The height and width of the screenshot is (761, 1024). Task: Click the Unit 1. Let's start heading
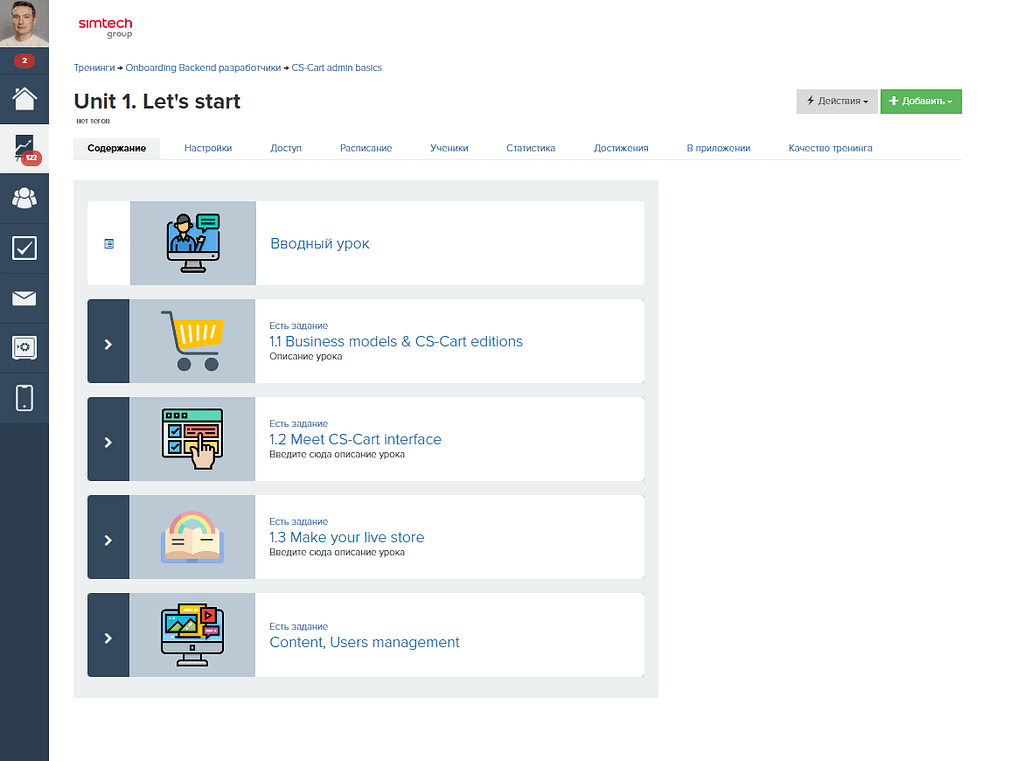click(x=157, y=101)
